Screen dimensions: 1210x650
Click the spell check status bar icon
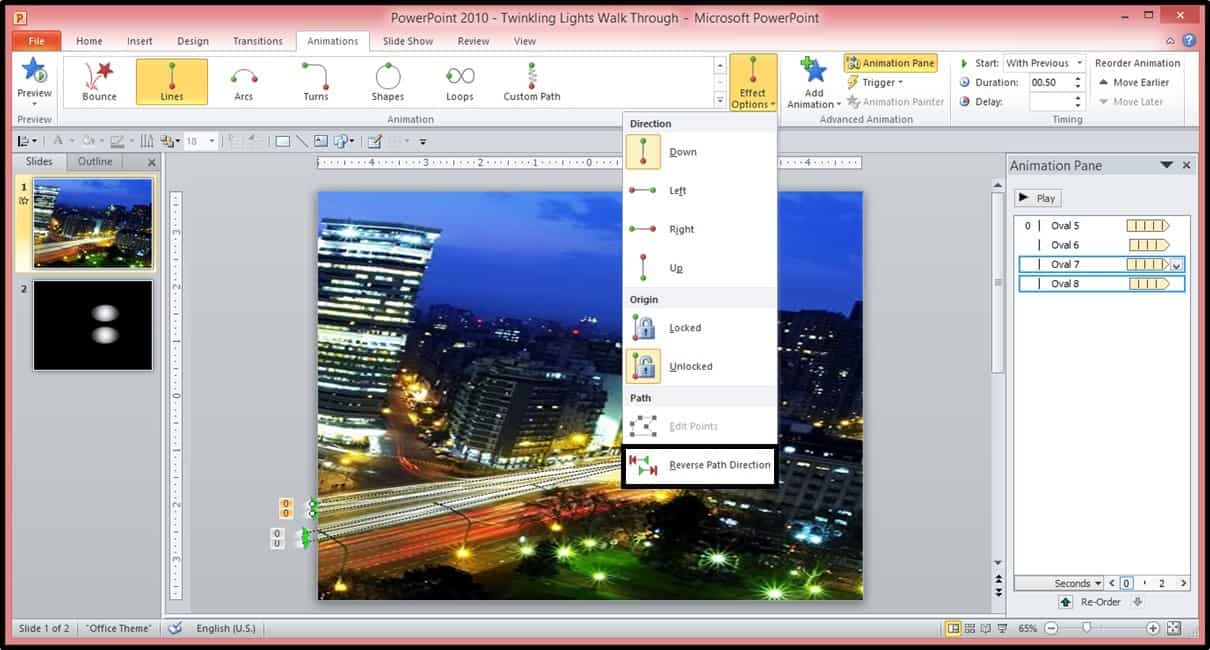click(175, 628)
